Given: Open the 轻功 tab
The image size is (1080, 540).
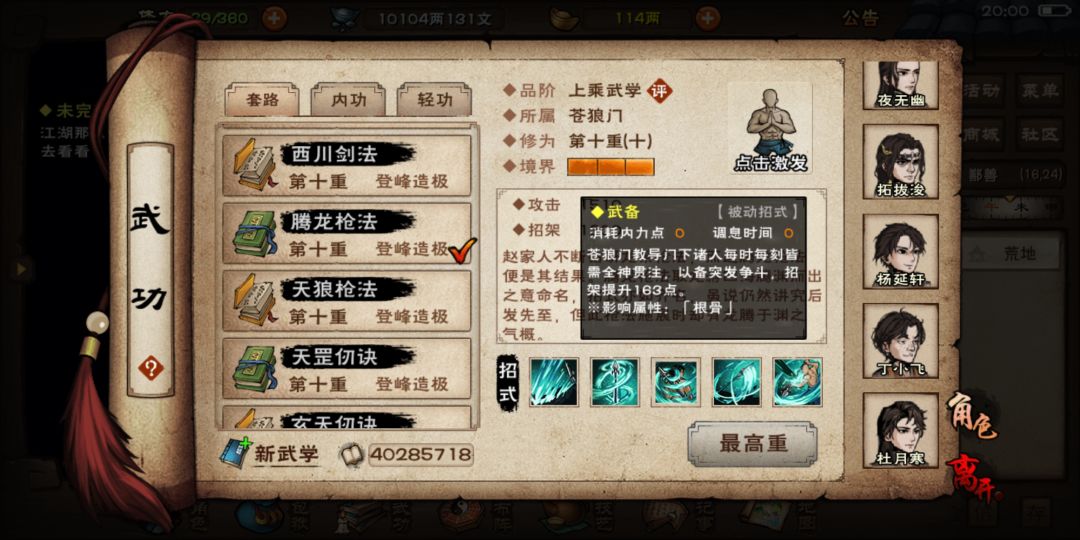Looking at the screenshot, I should pyautogui.click(x=434, y=101).
